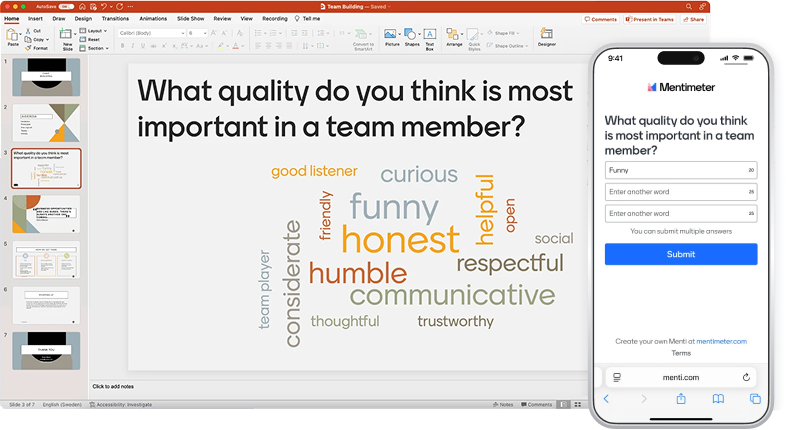
Task: Expand the Layout dropdown
Action: pyautogui.click(x=97, y=31)
